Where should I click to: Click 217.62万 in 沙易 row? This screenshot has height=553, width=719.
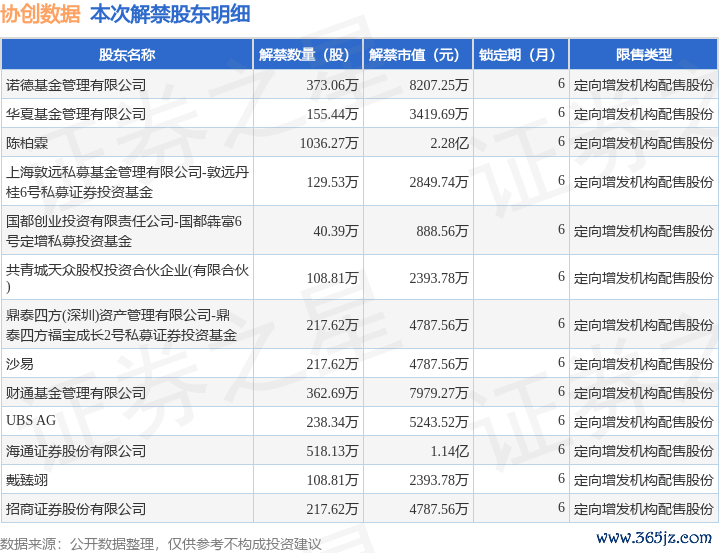pyautogui.click(x=332, y=364)
